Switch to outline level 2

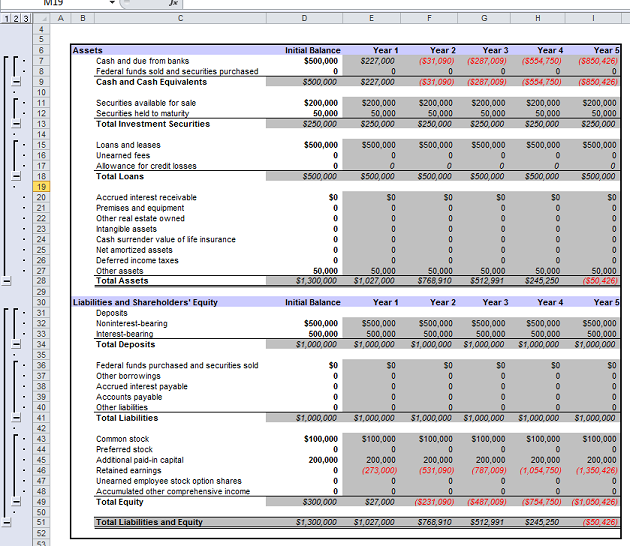16,18
